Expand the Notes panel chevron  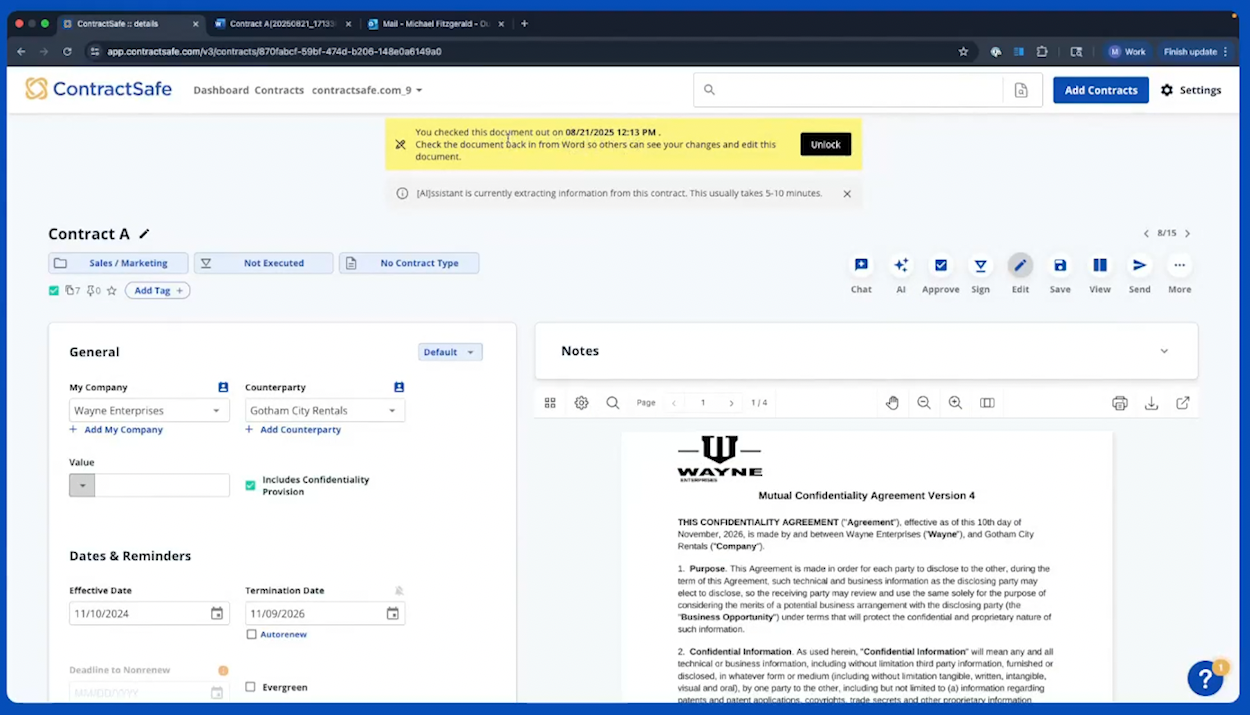[x=1164, y=351]
